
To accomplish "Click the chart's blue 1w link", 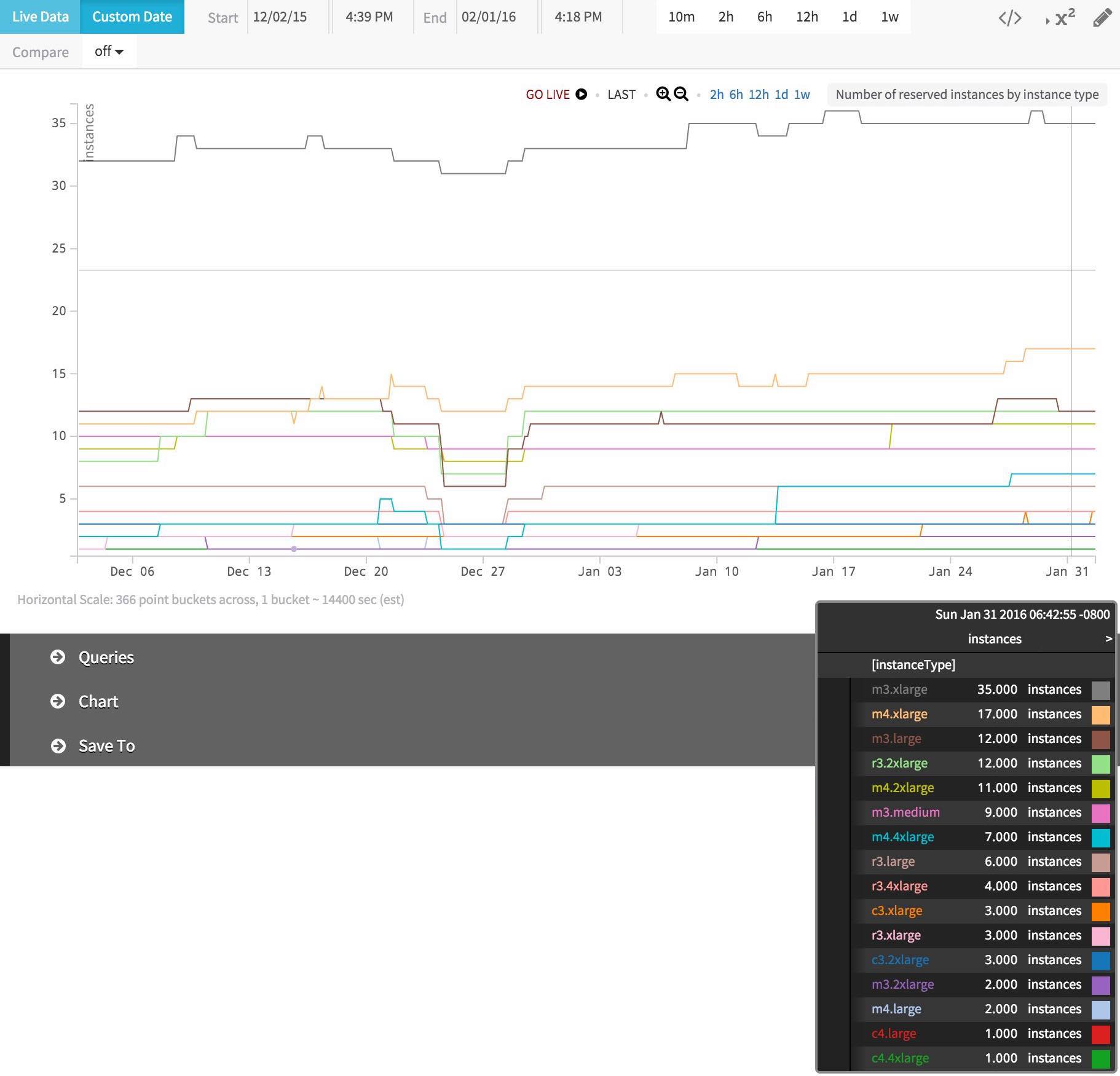I will 802,94.
